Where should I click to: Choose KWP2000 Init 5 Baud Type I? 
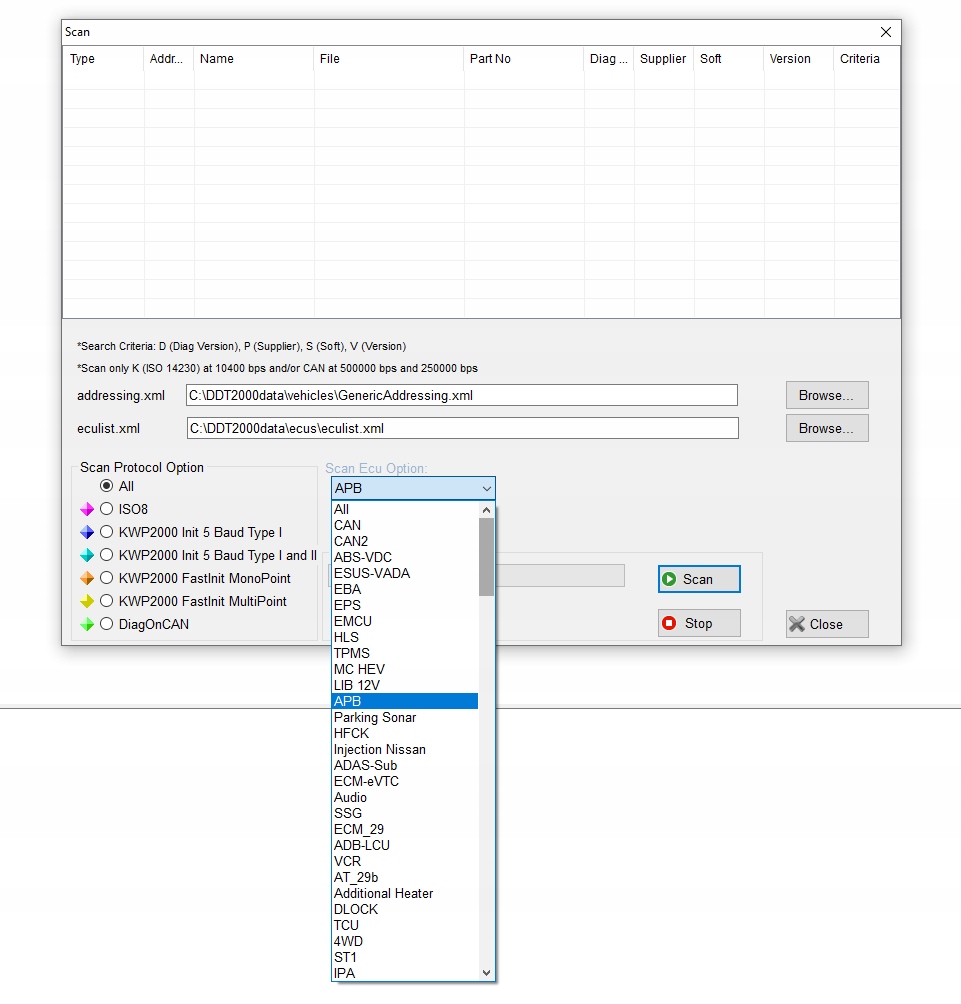click(x=106, y=532)
